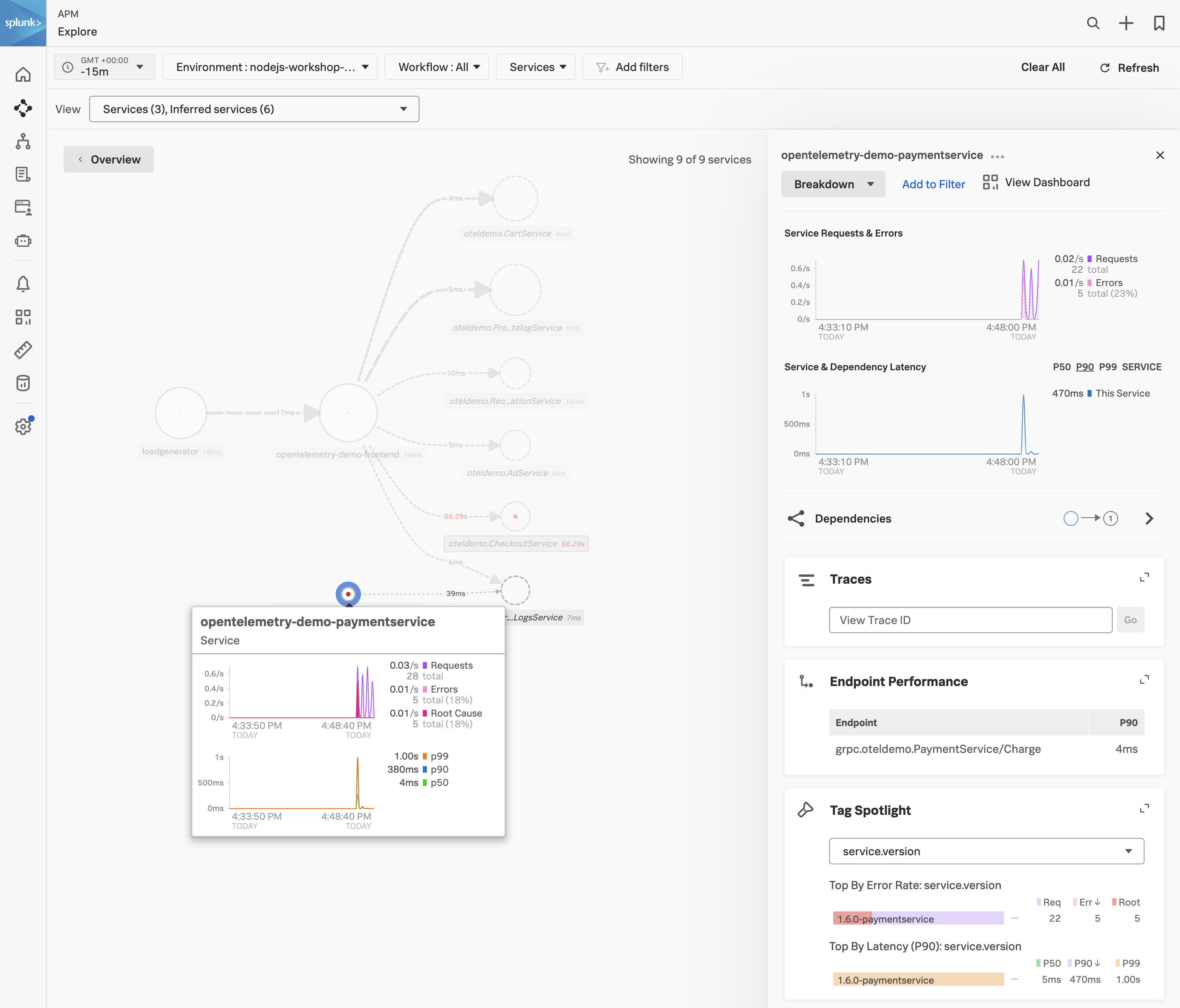Open Settings gear in left sidebar
This screenshot has height=1008, width=1180.
(23, 426)
